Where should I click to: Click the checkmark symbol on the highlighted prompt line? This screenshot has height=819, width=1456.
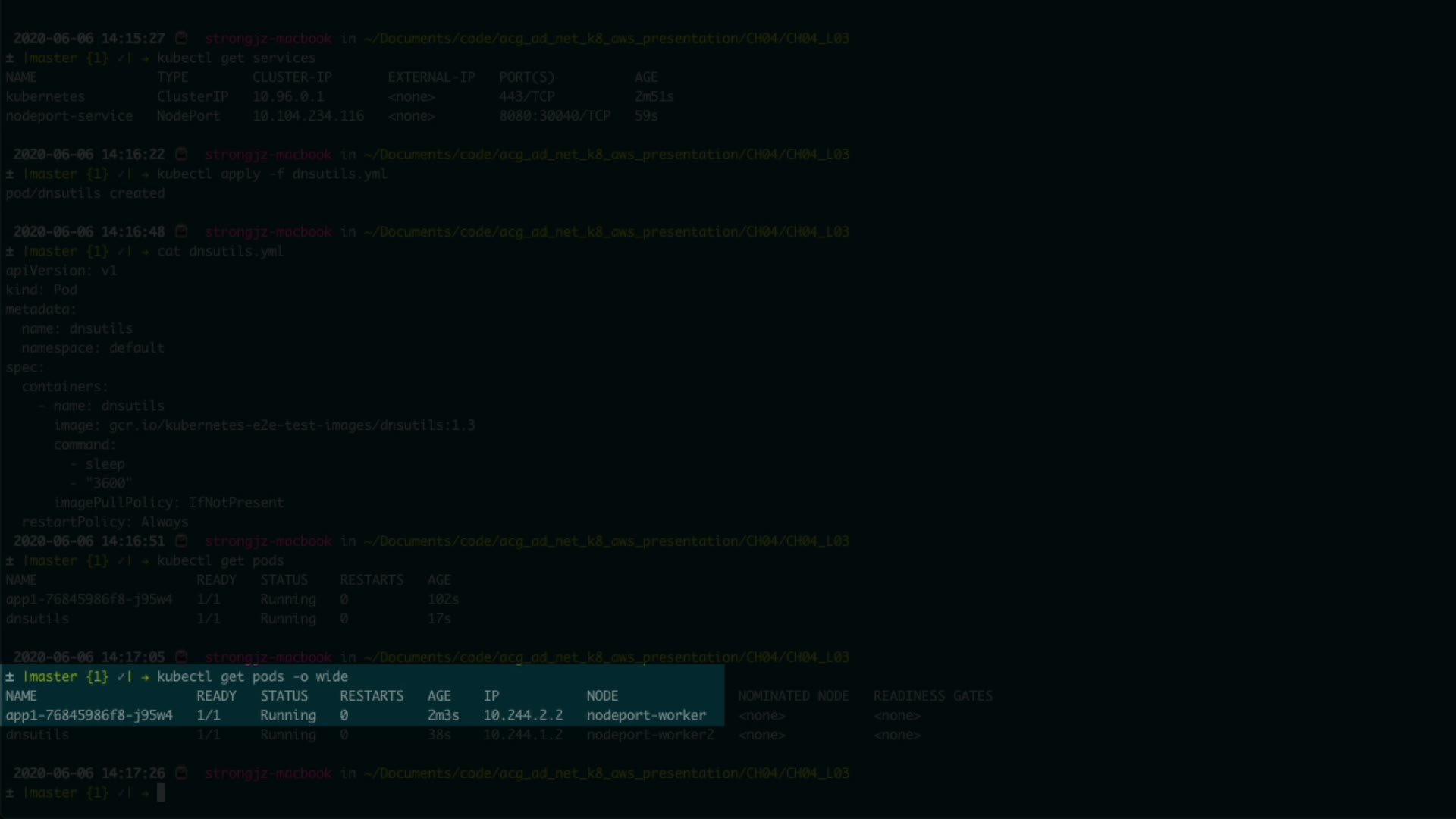121,677
